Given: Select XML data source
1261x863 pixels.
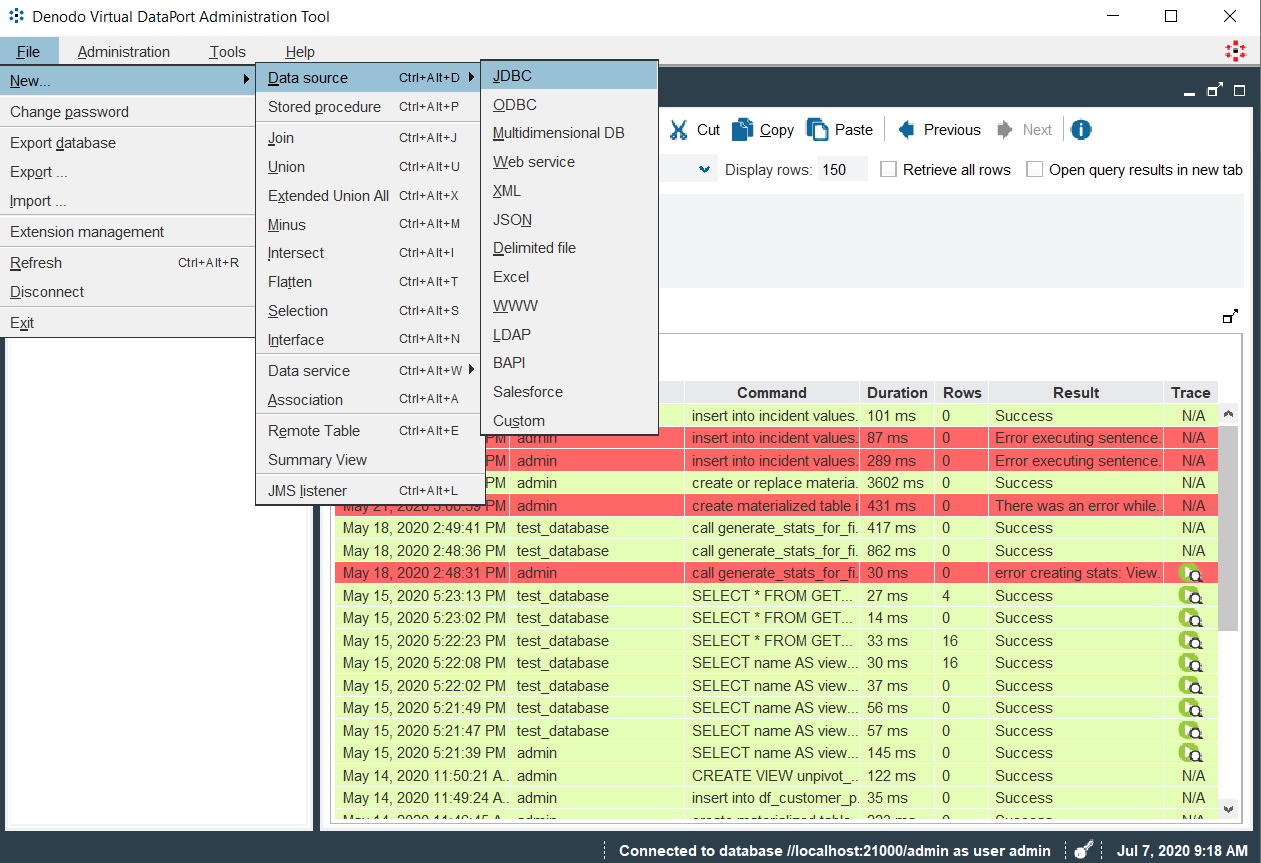Looking at the screenshot, I should (569, 190).
